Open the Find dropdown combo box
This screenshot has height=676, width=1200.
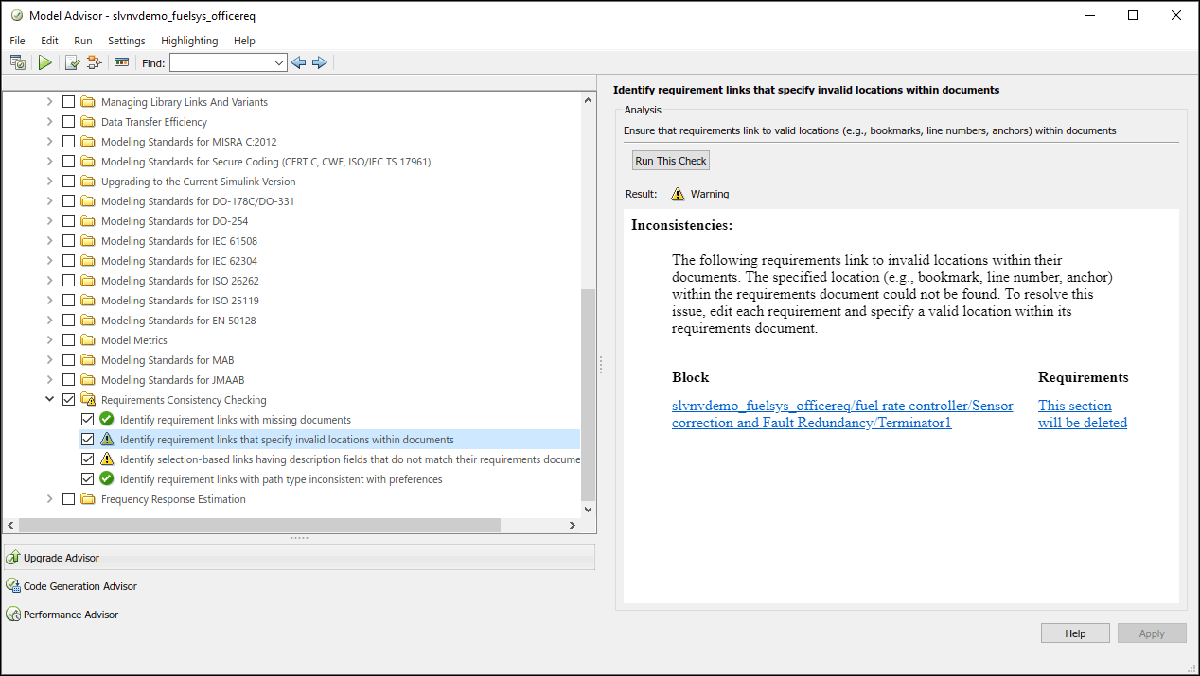(279, 63)
